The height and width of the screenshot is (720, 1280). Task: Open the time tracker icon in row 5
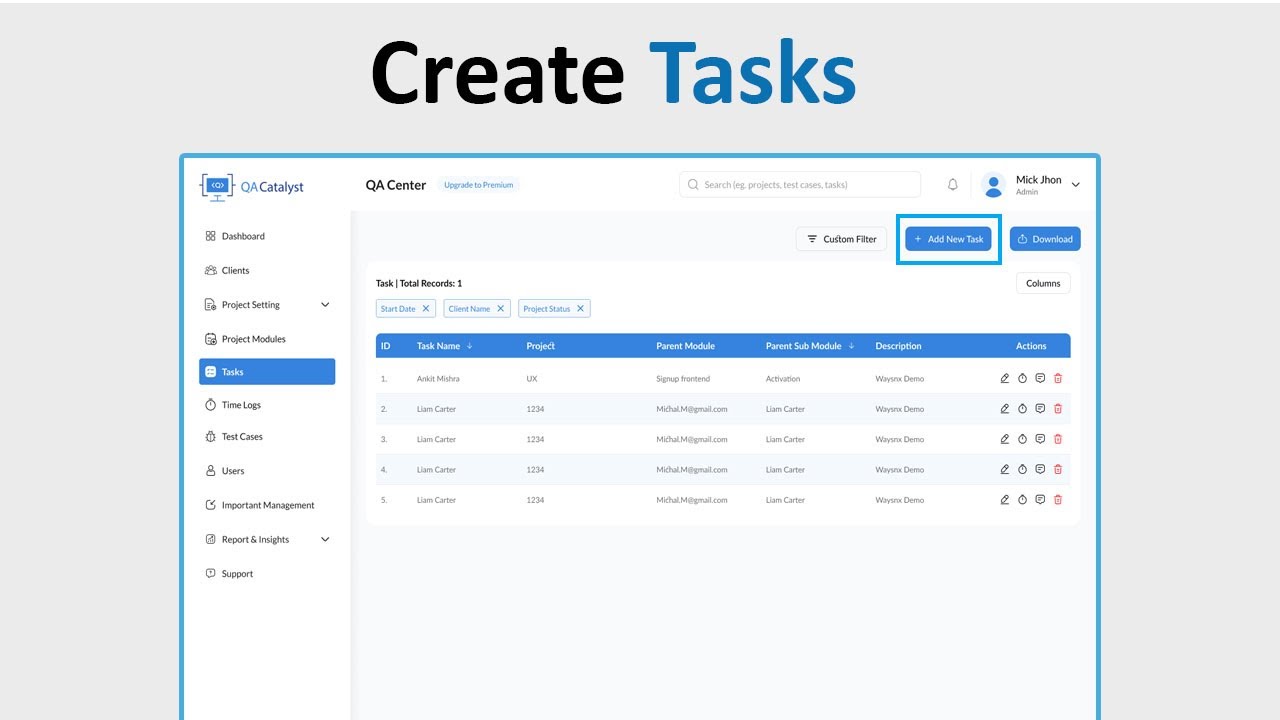1023,500
